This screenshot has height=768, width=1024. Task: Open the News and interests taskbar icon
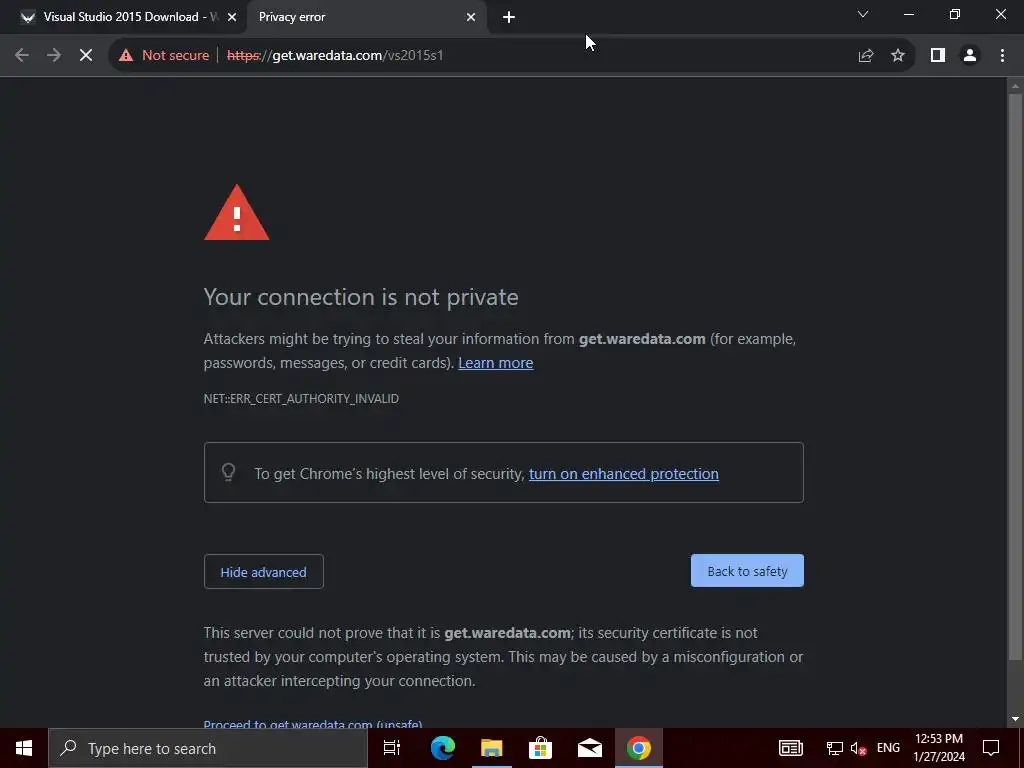click(x=790, y=748)
